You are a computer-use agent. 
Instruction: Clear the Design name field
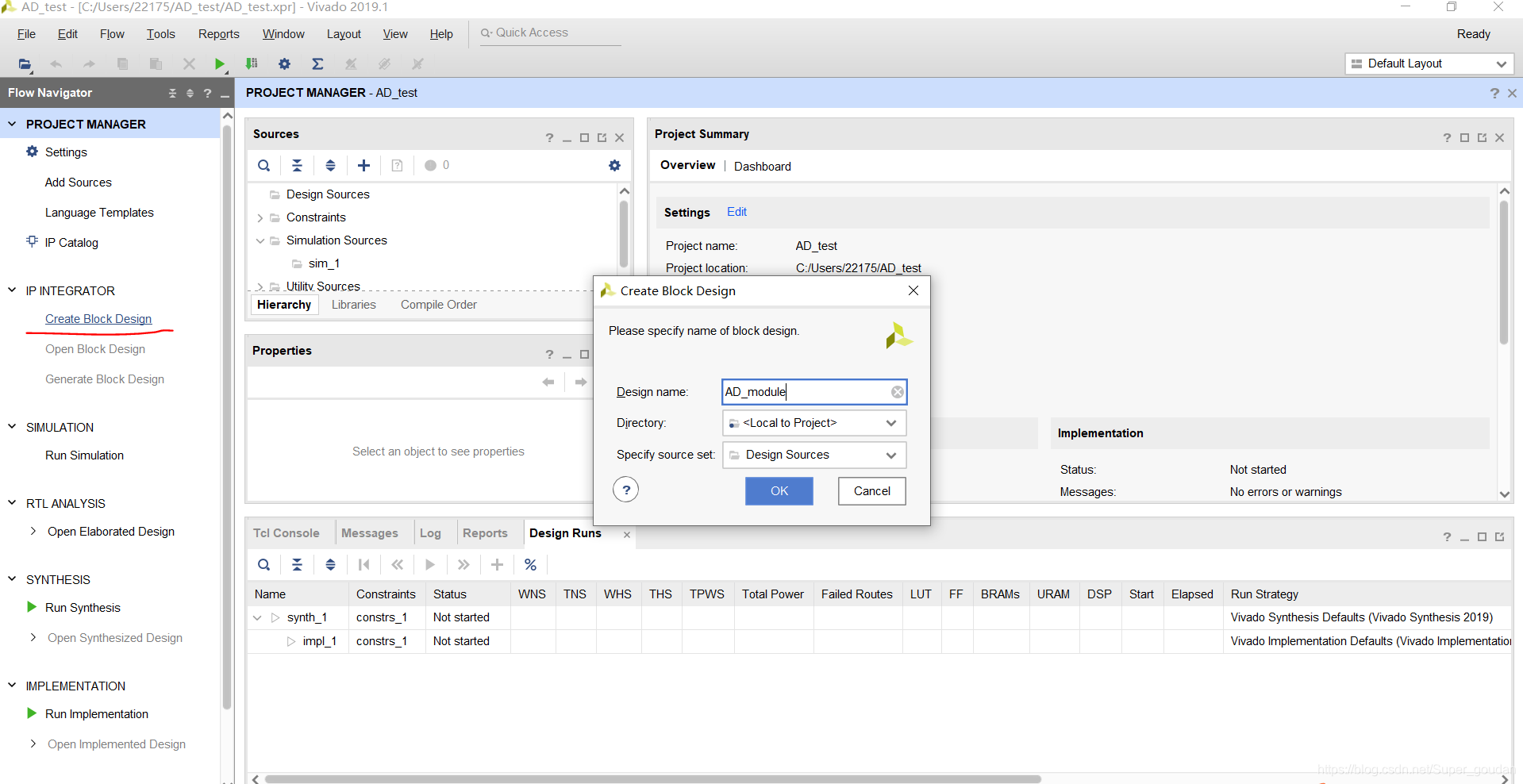point(897,392)
